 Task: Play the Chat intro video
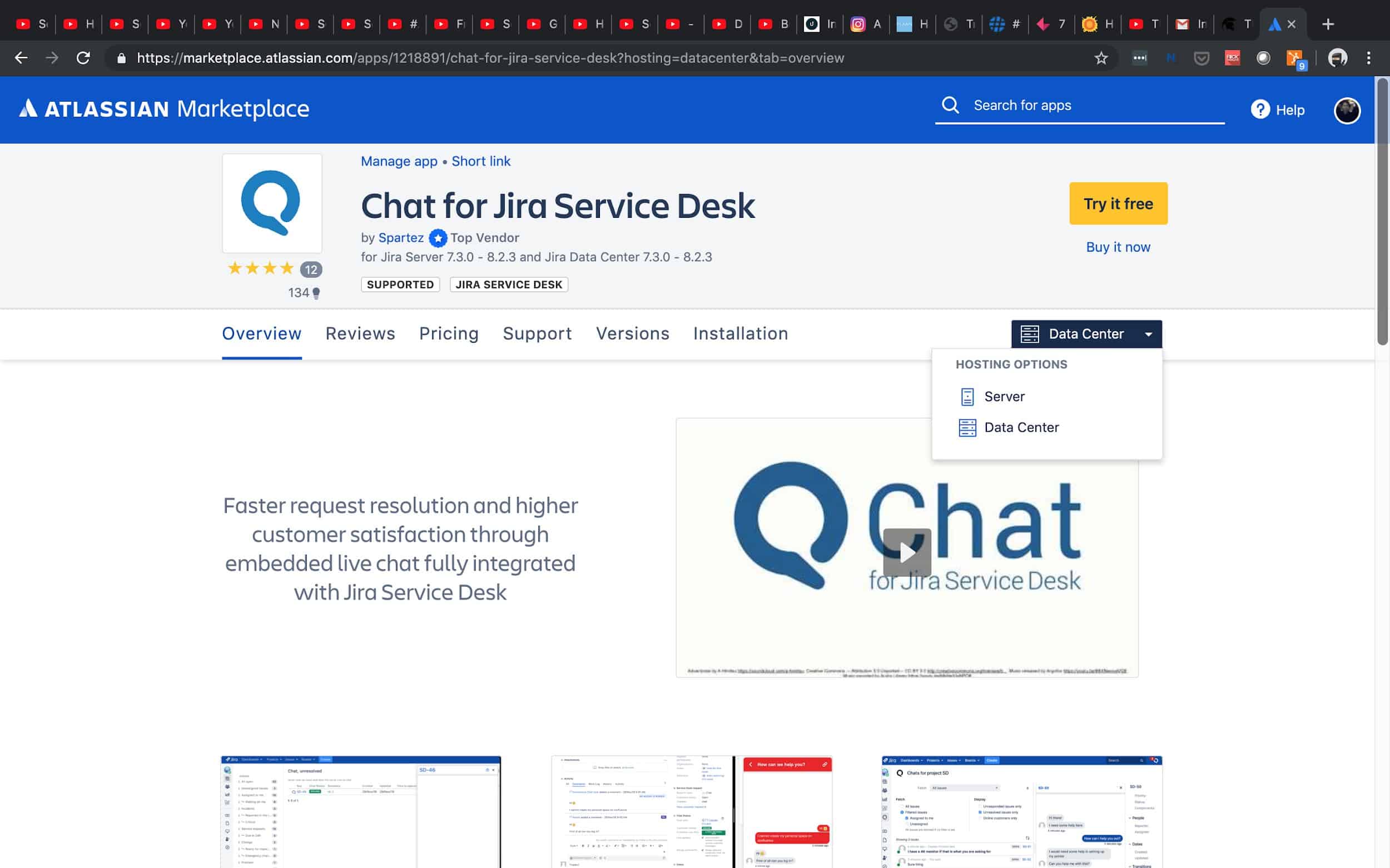click(907, 552)
